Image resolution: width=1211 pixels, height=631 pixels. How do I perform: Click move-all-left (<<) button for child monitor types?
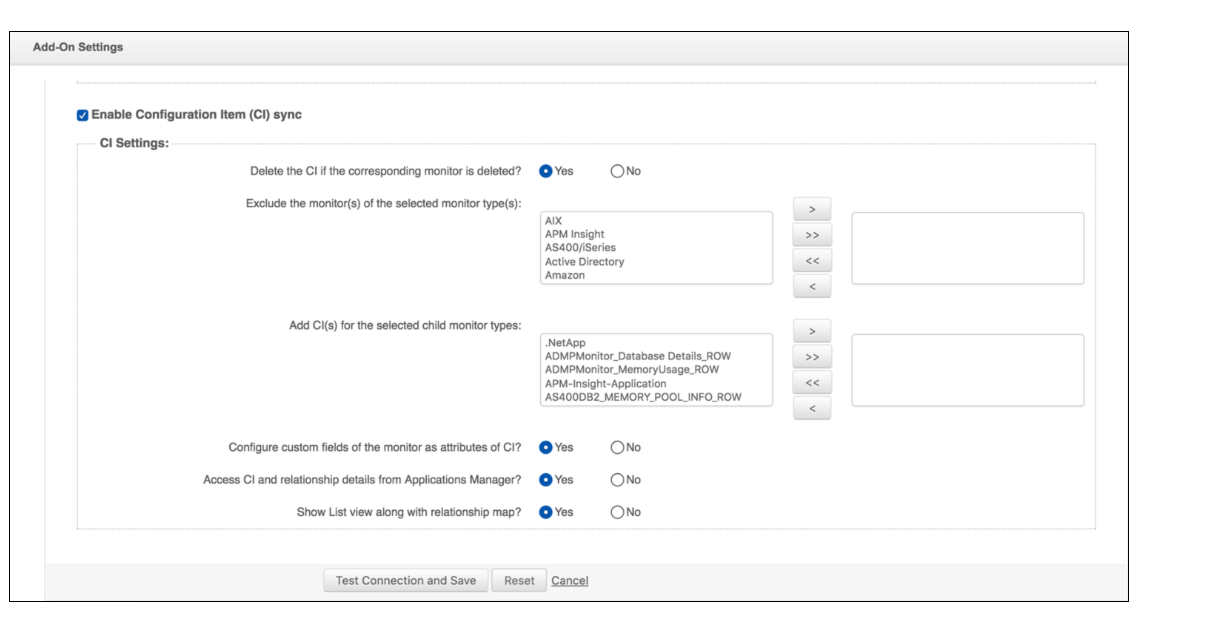pos(812,383)
